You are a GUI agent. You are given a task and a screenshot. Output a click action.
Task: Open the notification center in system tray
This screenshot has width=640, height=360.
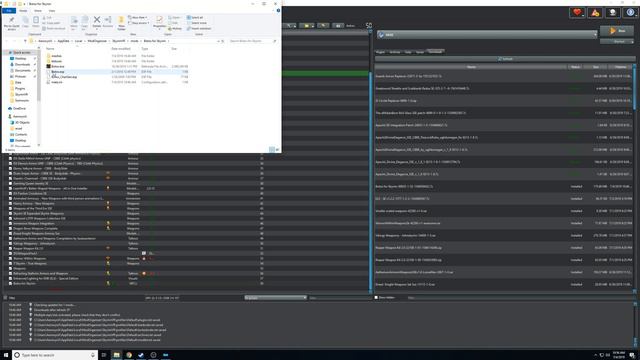click(631, 355)
